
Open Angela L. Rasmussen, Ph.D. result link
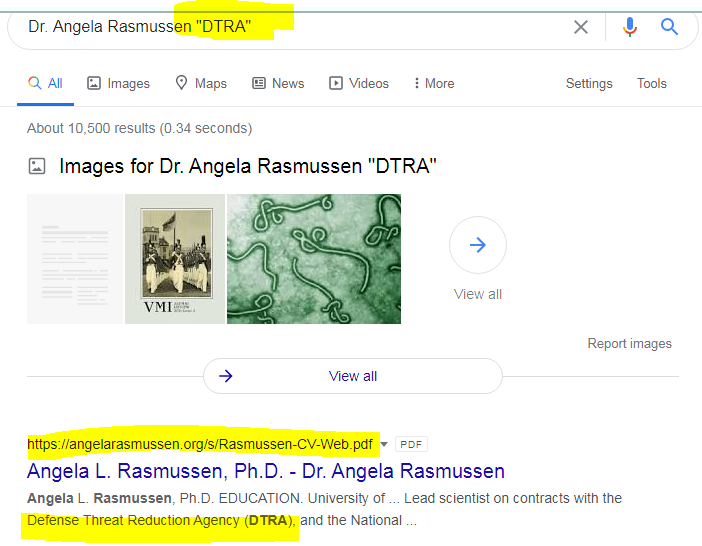click(x=266, y=471)
